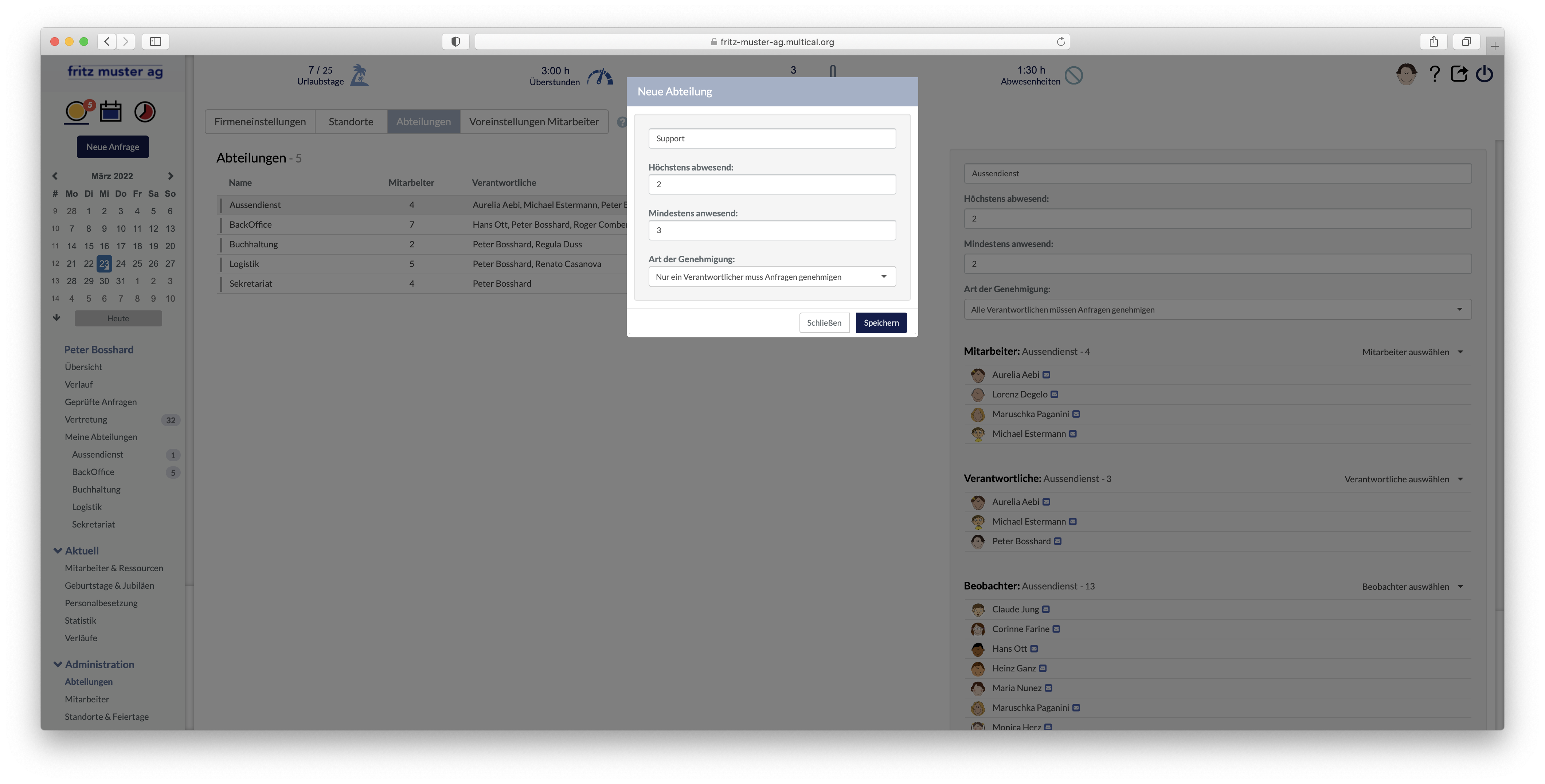Viewport: 1545px width, 784px height.
Task: Click the Safari address bar
Action: (772, 42)
